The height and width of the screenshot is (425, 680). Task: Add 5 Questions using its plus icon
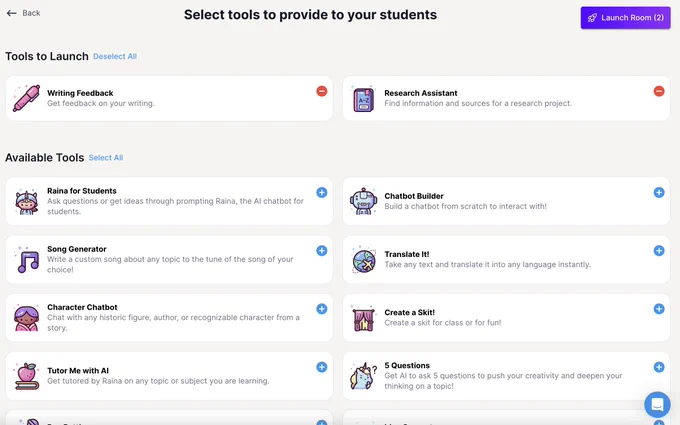(x=659, y=367)
